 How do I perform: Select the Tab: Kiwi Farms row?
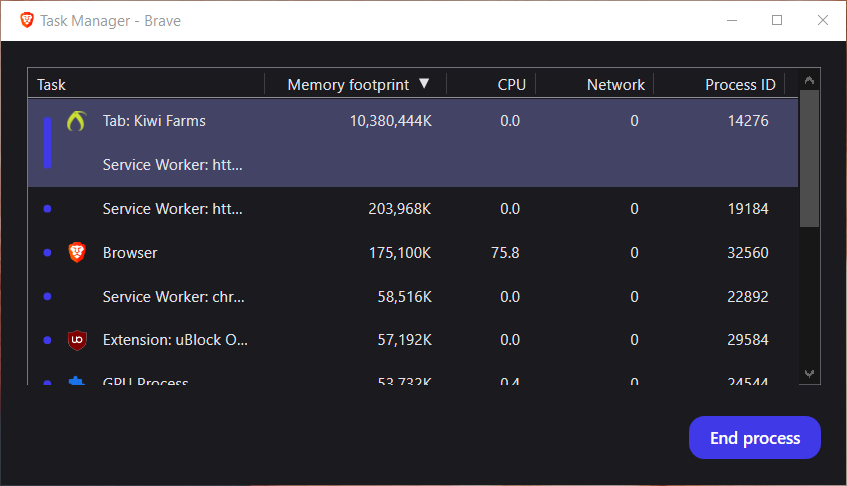pyautogui.click(x=413, y=121)
